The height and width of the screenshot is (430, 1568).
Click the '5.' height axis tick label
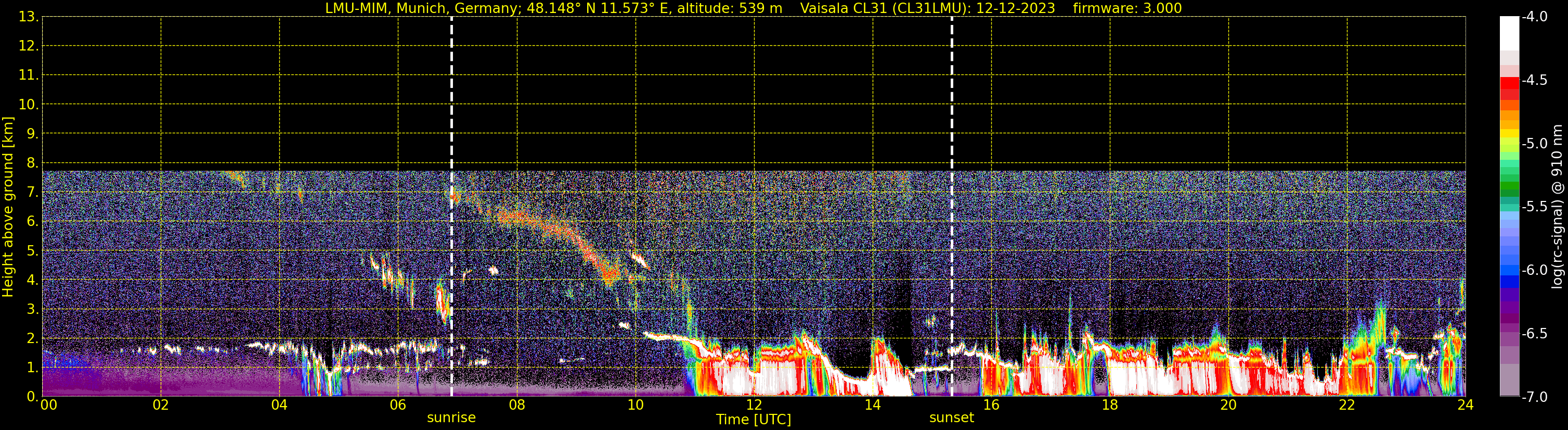(33, 251)
